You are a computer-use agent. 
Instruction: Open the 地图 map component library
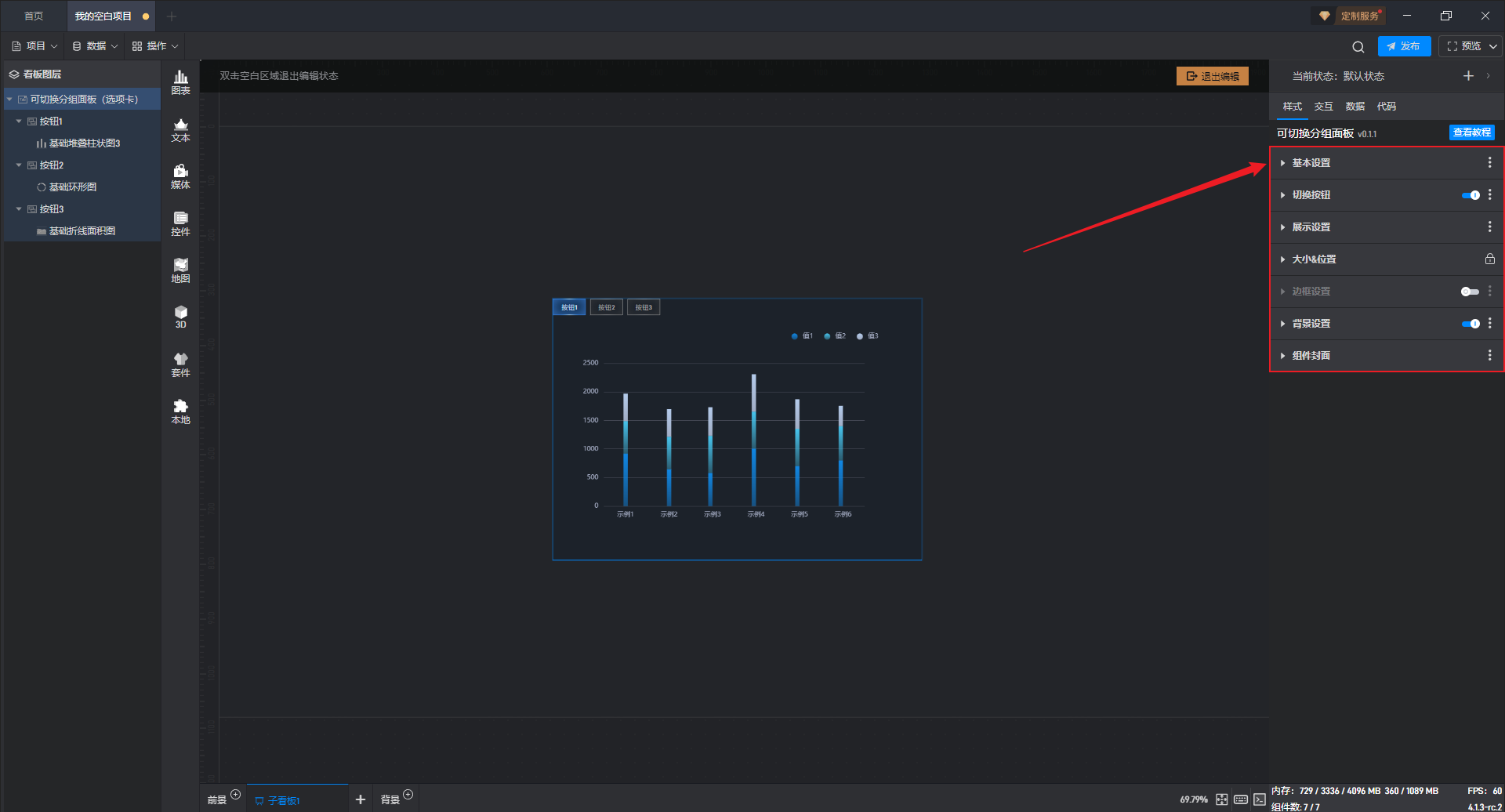point(180,270)
